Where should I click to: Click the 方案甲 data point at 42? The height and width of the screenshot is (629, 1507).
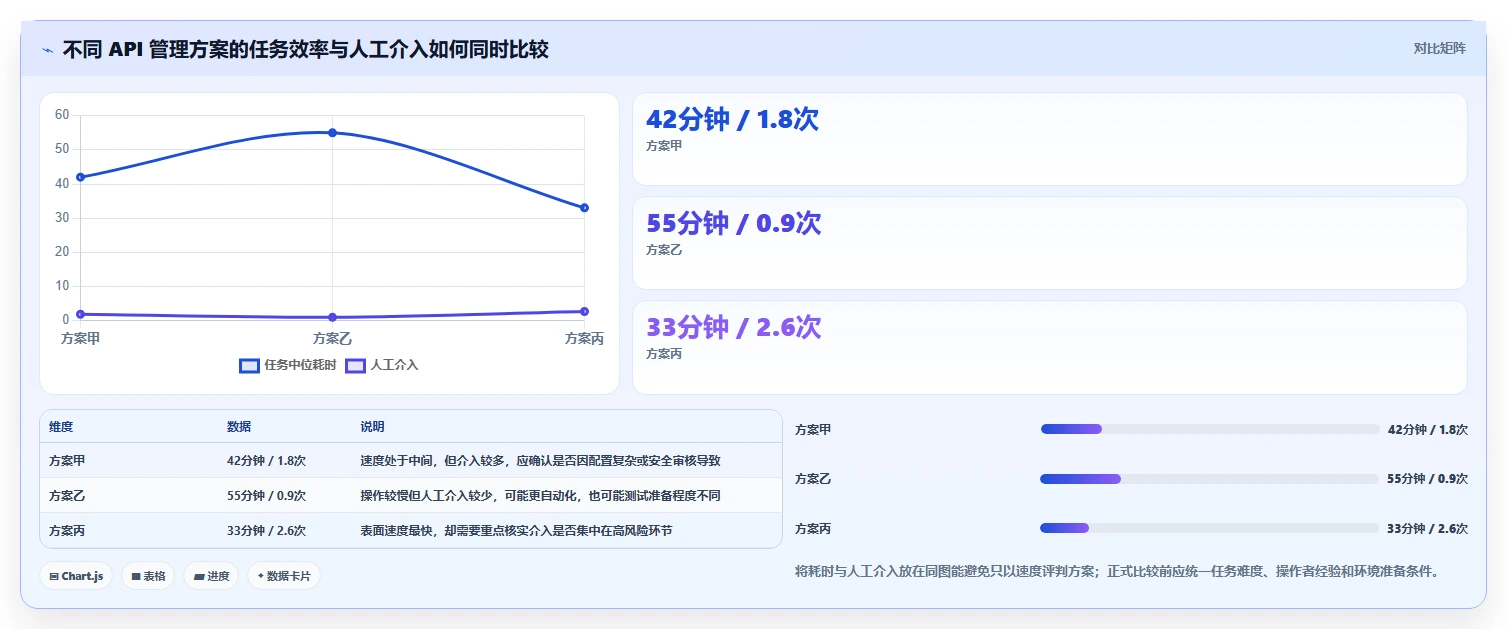tap(80, 177)
